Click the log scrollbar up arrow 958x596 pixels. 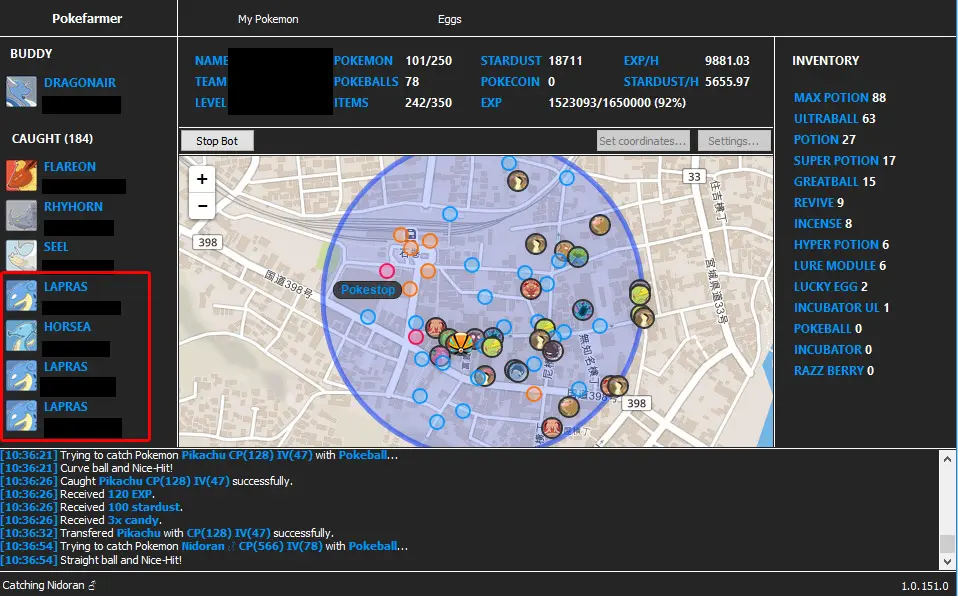tap(947, 458)
